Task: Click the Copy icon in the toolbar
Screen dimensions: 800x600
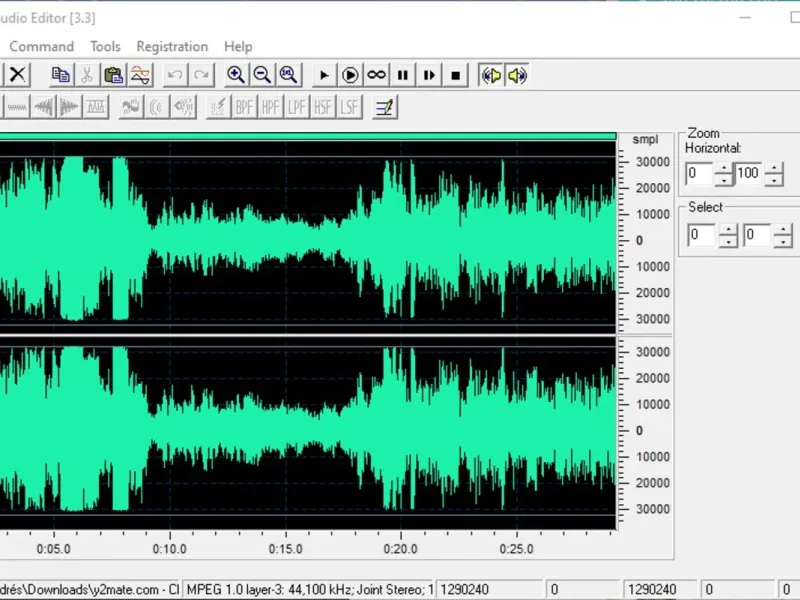Action: click(61, 75)
